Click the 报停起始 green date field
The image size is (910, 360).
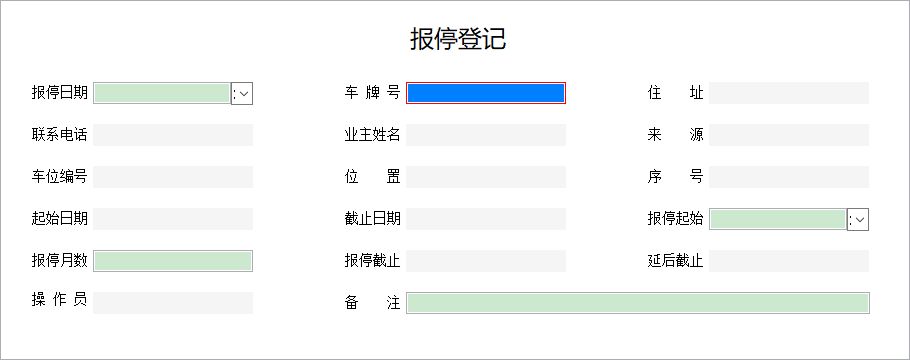click(x=778, y=219)
